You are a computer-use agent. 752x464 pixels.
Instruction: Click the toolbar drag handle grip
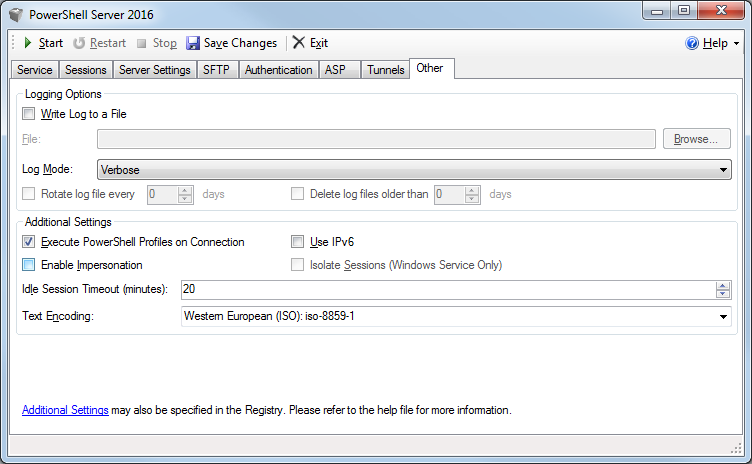click(13, 43)
